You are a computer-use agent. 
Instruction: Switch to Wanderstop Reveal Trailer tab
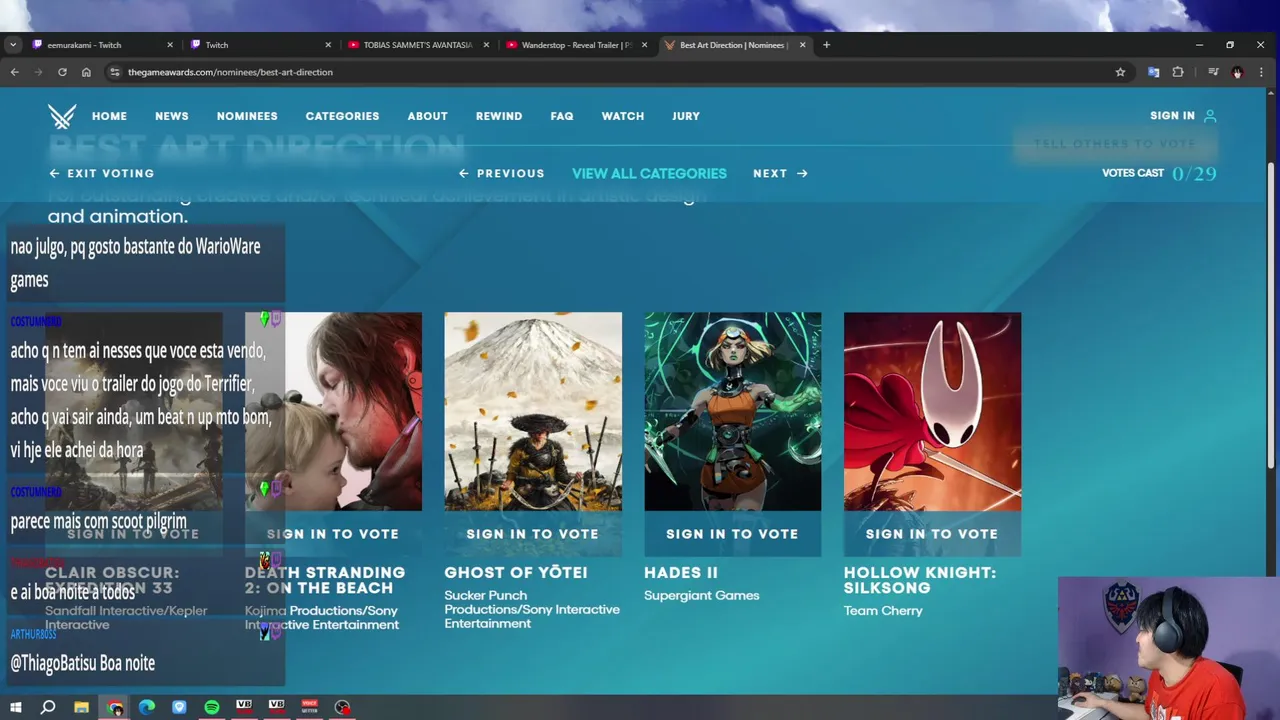click(576, 45)
